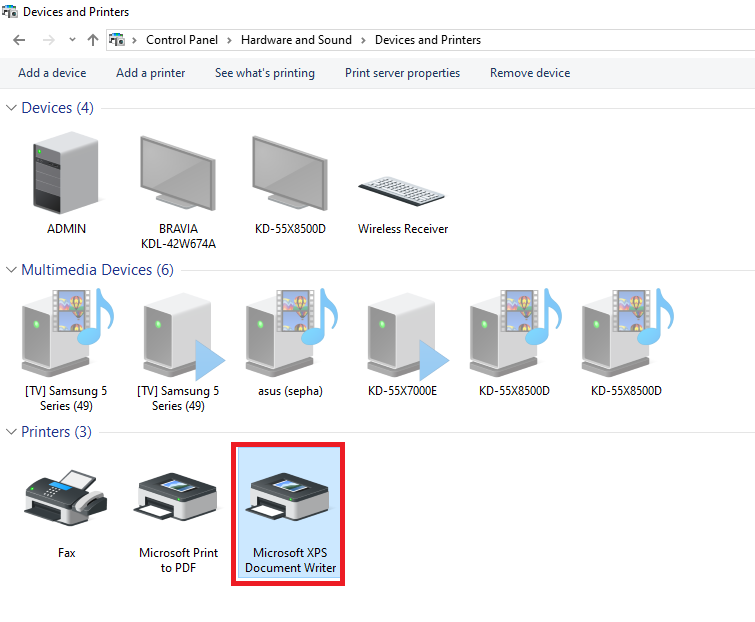Screen dimensions: 755x622
Task: Click the KD-55X7000E label
Action: (403, 390)
